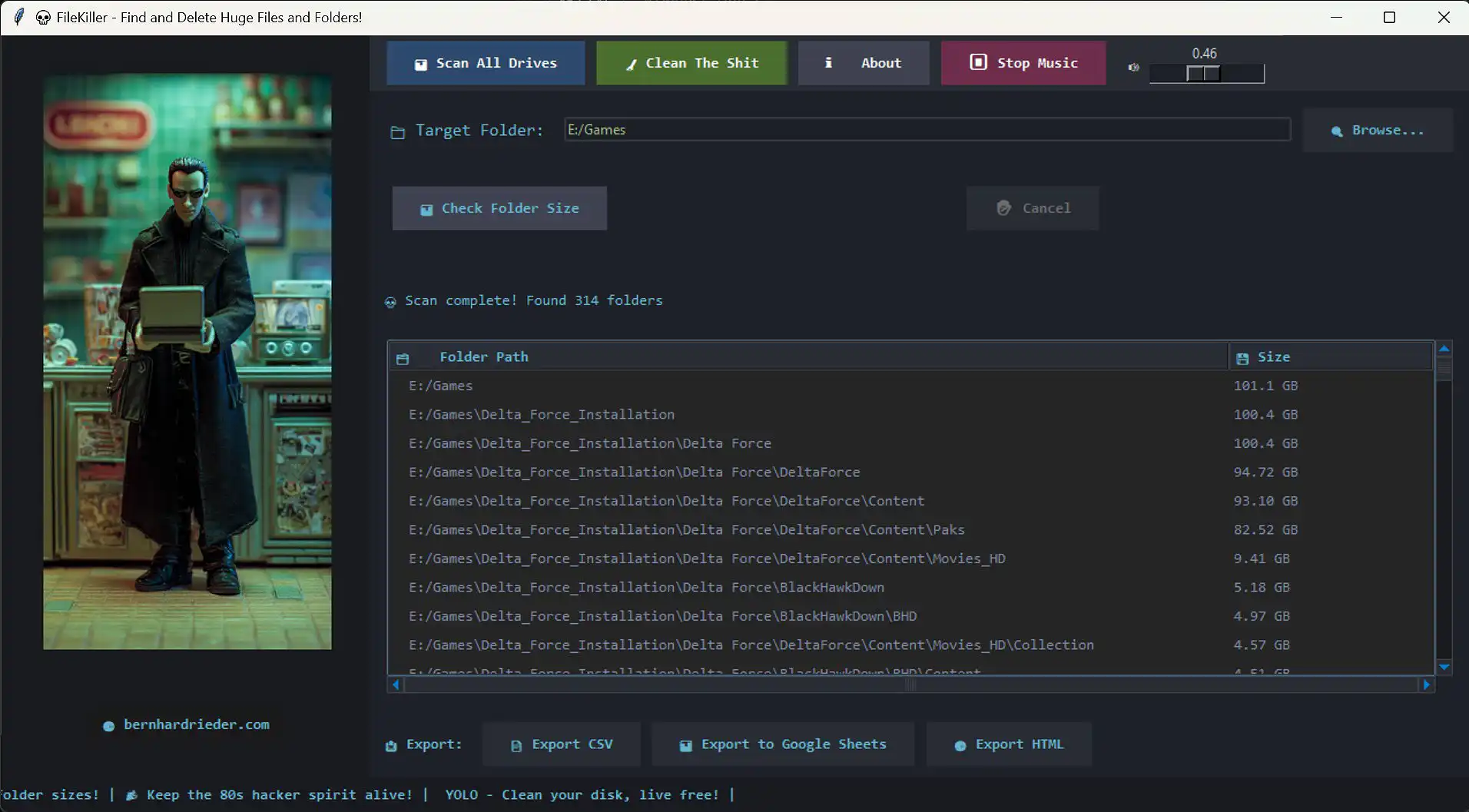The image size is (1469, 812).
Task: Select the row ending in Delta Force\BlackHawkDown
Action: pos(910,588)
